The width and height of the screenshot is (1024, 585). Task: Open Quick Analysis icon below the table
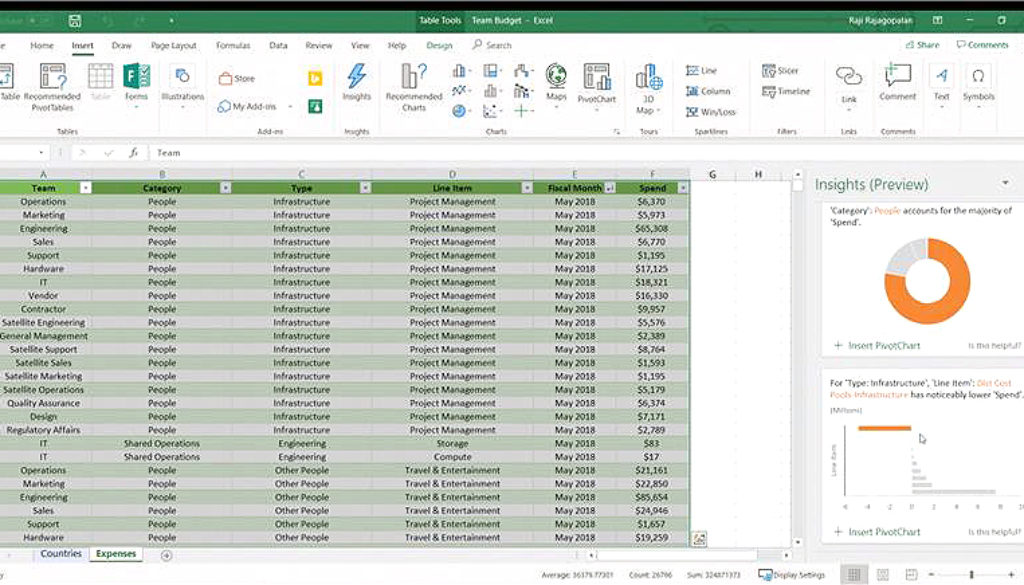click(699, 539)
